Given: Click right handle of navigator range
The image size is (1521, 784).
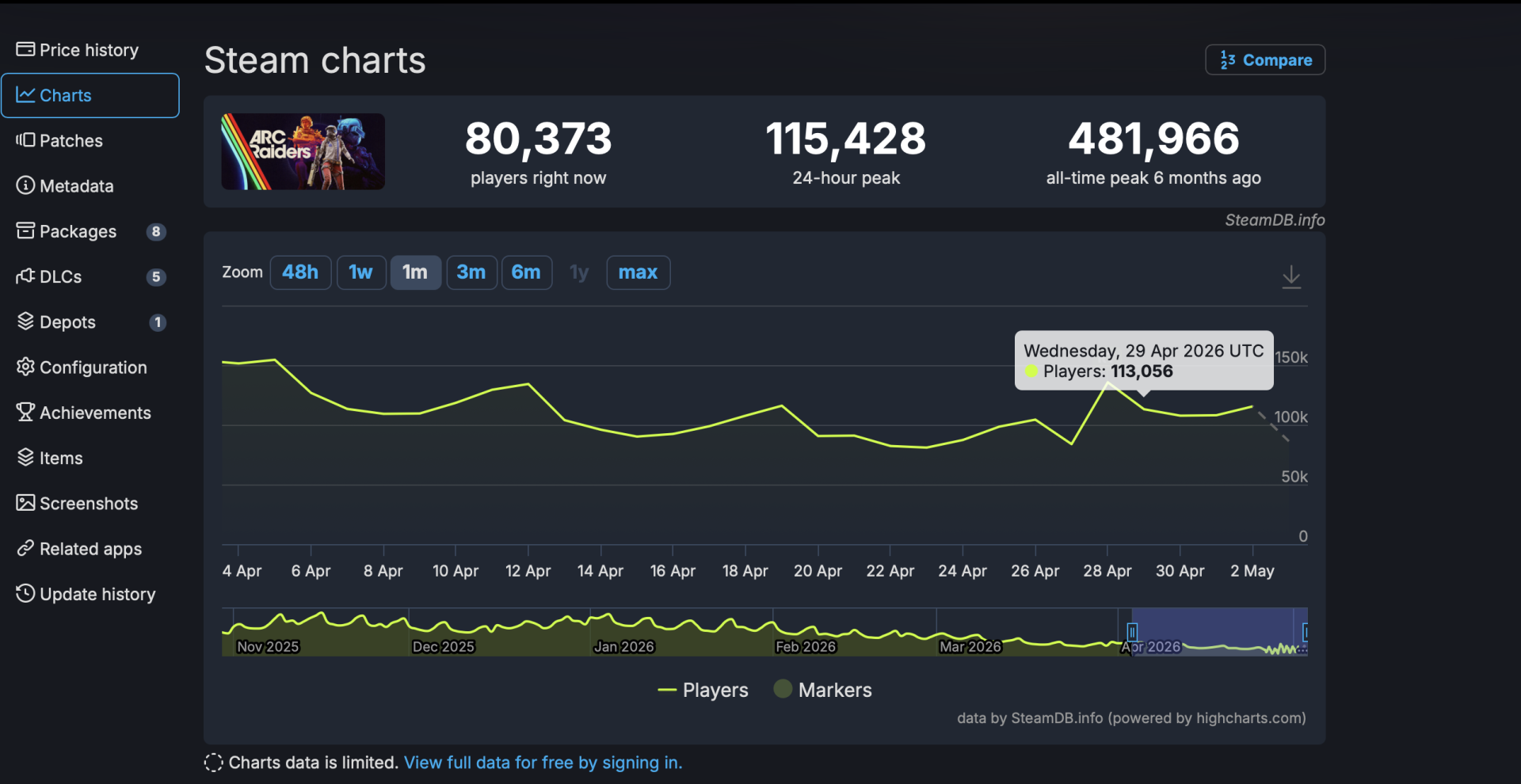Looking at the screenshot, I should point(1306,631).
